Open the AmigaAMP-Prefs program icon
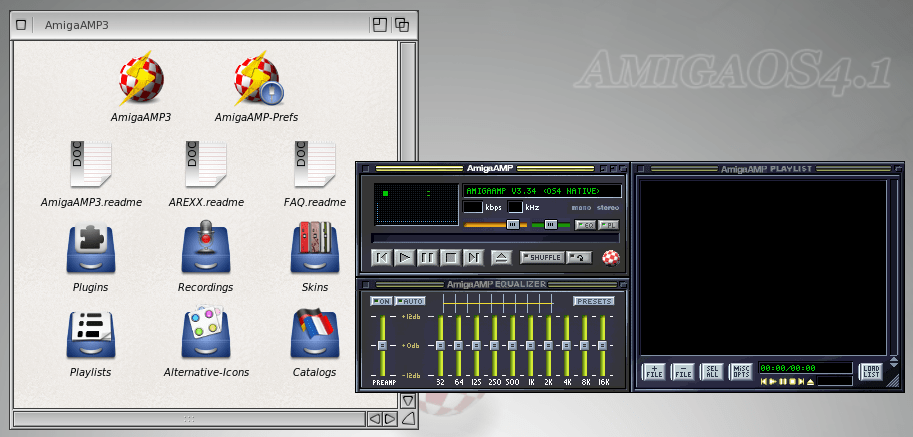This screenshot has height=437, width=913. click(x=257, y=82)
